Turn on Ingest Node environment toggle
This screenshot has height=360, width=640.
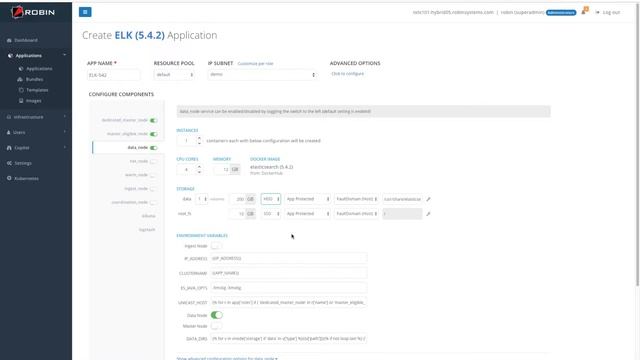click(216, 246)
